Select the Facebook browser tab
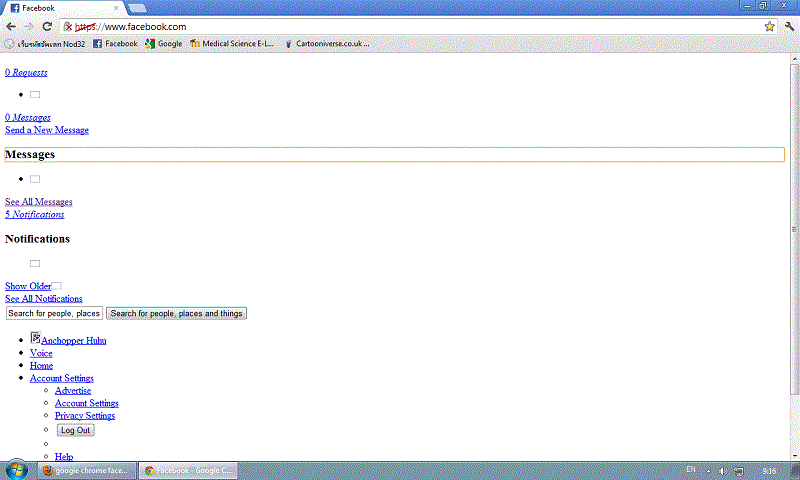800x480 pixels. pyautogui.click(x=63, y=8)
